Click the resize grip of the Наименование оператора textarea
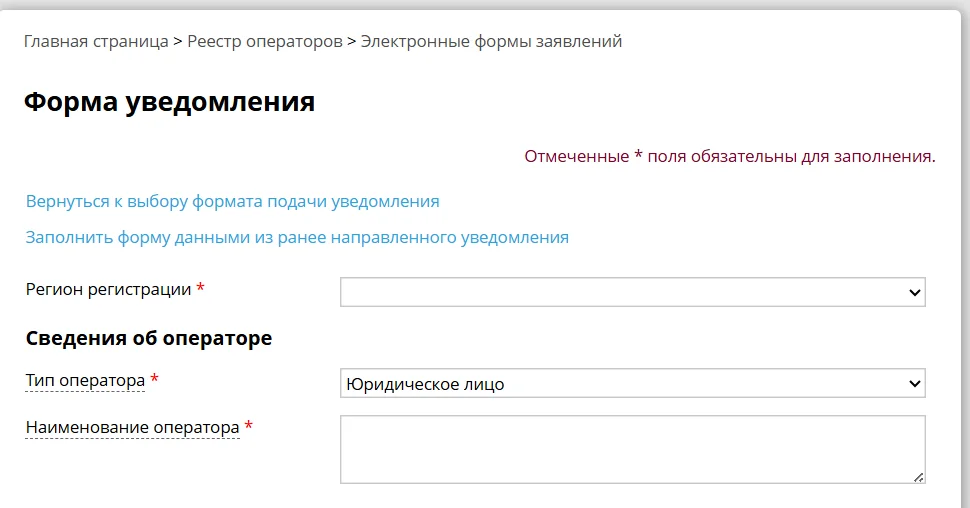The width and height of the screenshot is (970, 508). point(919,477)
